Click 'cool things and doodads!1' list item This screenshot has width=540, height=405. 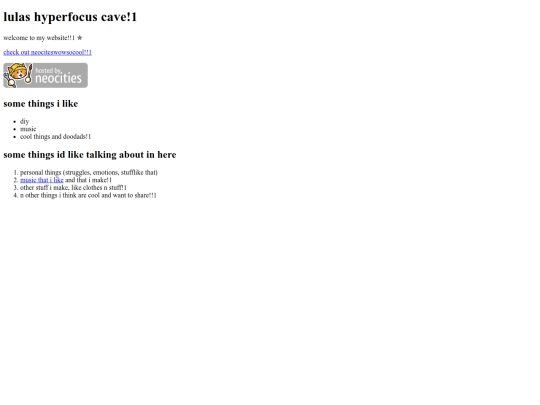55,137
